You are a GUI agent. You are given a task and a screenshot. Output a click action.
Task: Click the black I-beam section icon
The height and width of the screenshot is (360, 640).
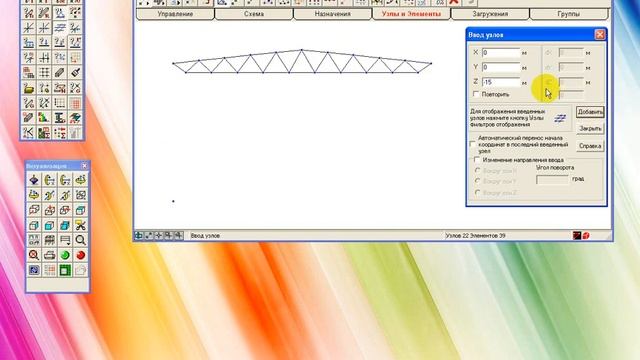[60, 118]
